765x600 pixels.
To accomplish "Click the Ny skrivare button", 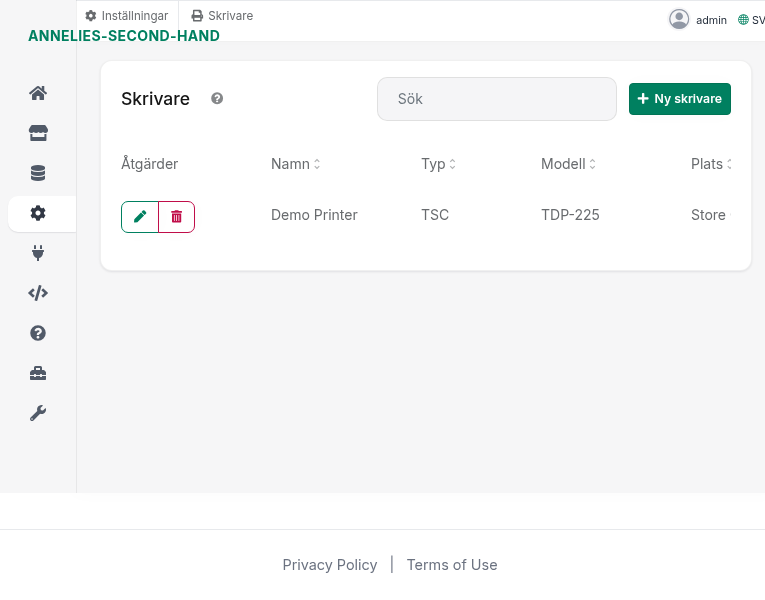I will pyautogui.click(x=680, y=99).
